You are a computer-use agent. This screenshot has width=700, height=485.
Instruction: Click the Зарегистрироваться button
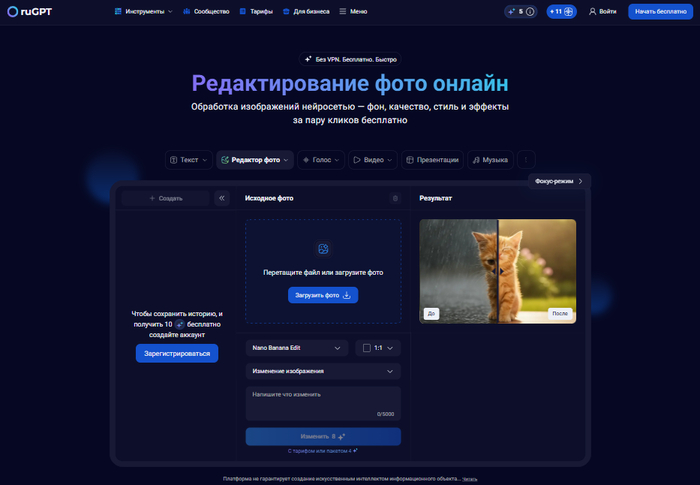coord(177,353)
